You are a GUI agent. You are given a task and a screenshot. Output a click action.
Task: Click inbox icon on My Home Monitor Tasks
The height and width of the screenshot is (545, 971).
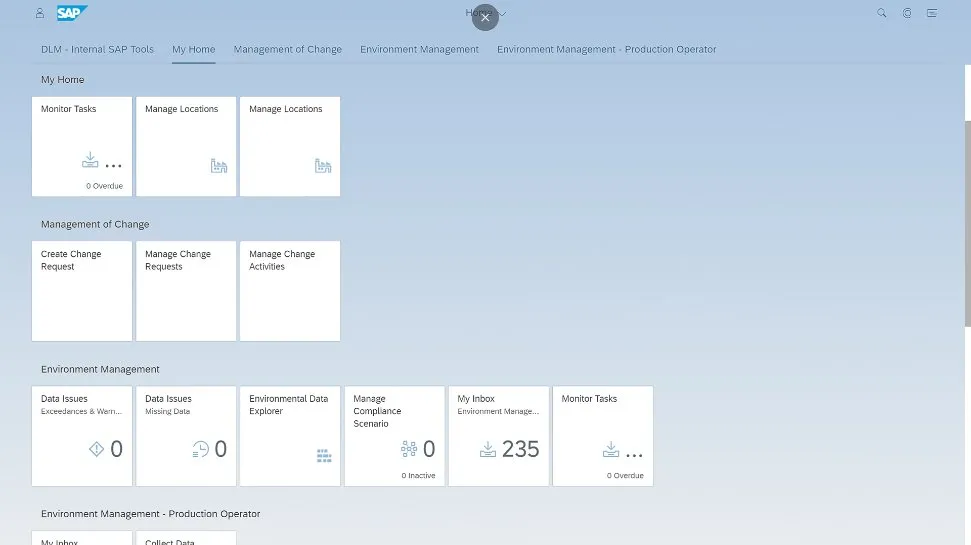pos(90,160)
